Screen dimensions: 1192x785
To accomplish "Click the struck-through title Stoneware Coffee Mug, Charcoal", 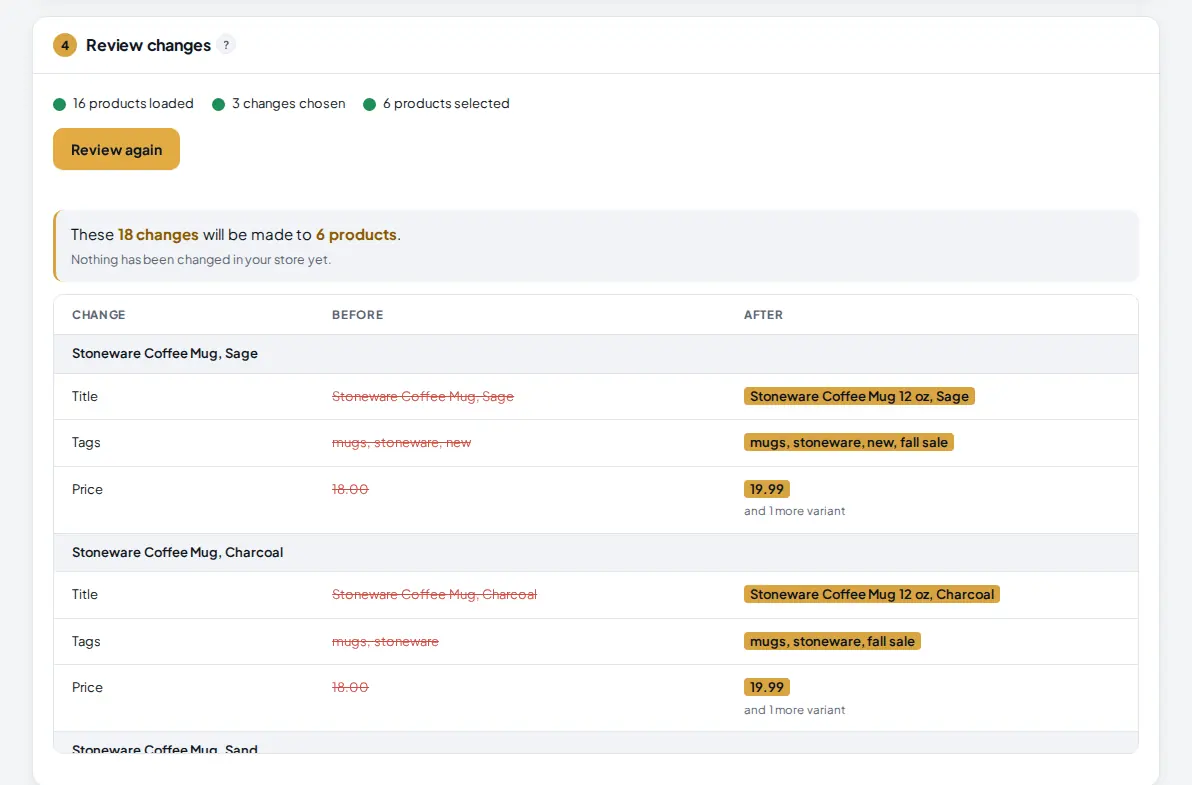I will click(x=434, y=594).
